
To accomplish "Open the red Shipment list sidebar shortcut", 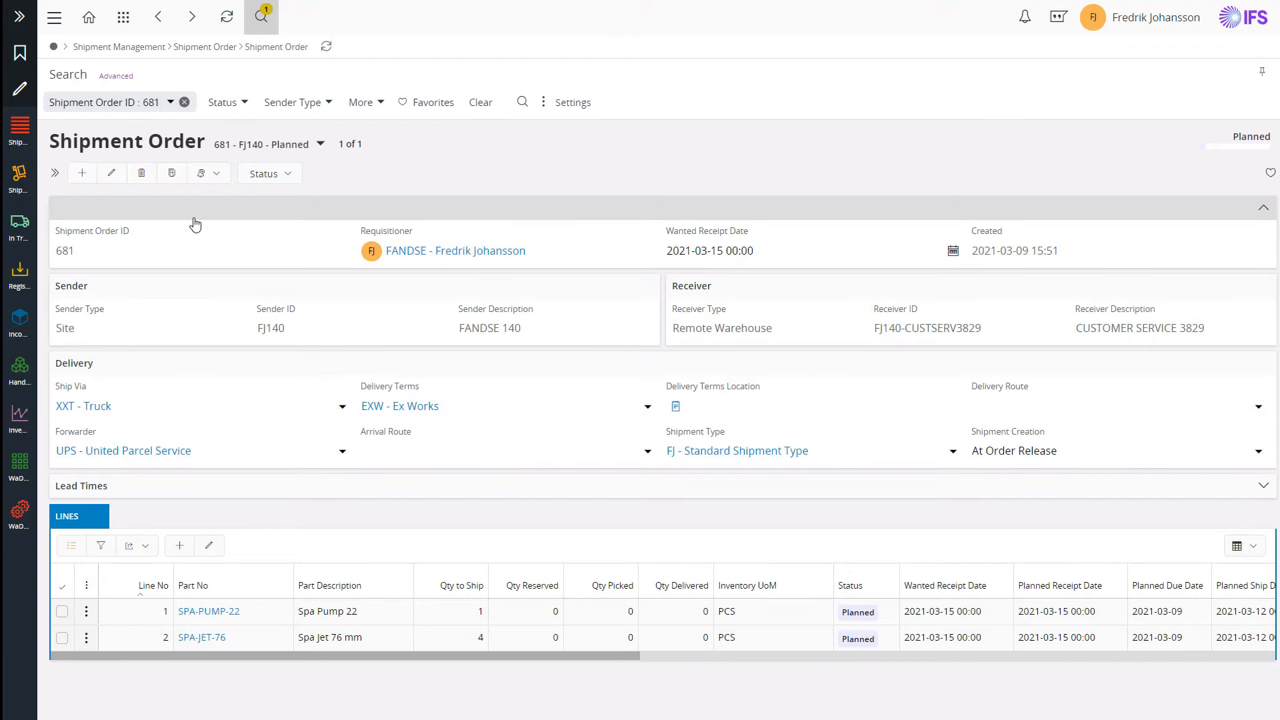I will click(19, 131).
